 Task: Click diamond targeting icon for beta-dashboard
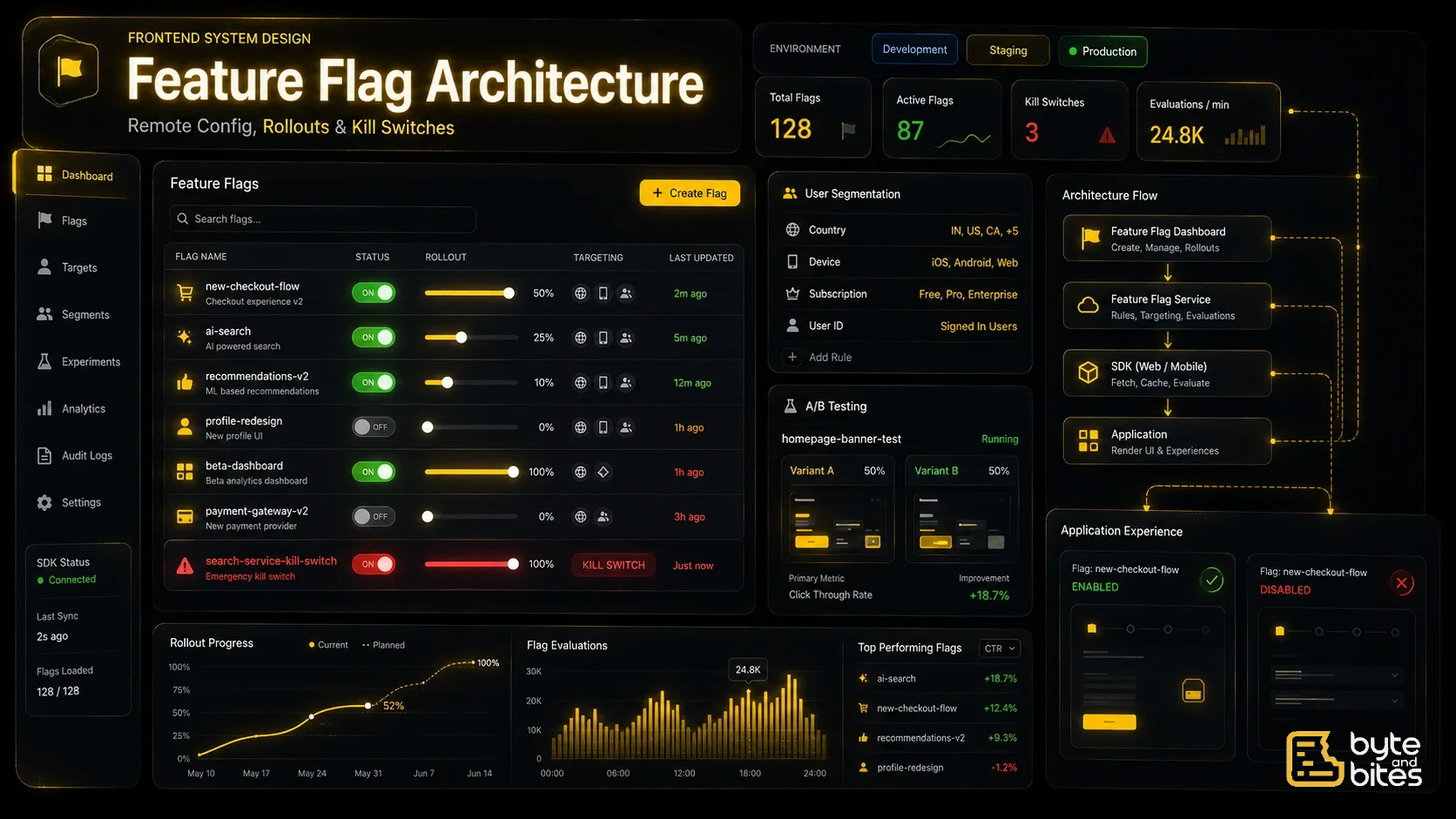603,472
